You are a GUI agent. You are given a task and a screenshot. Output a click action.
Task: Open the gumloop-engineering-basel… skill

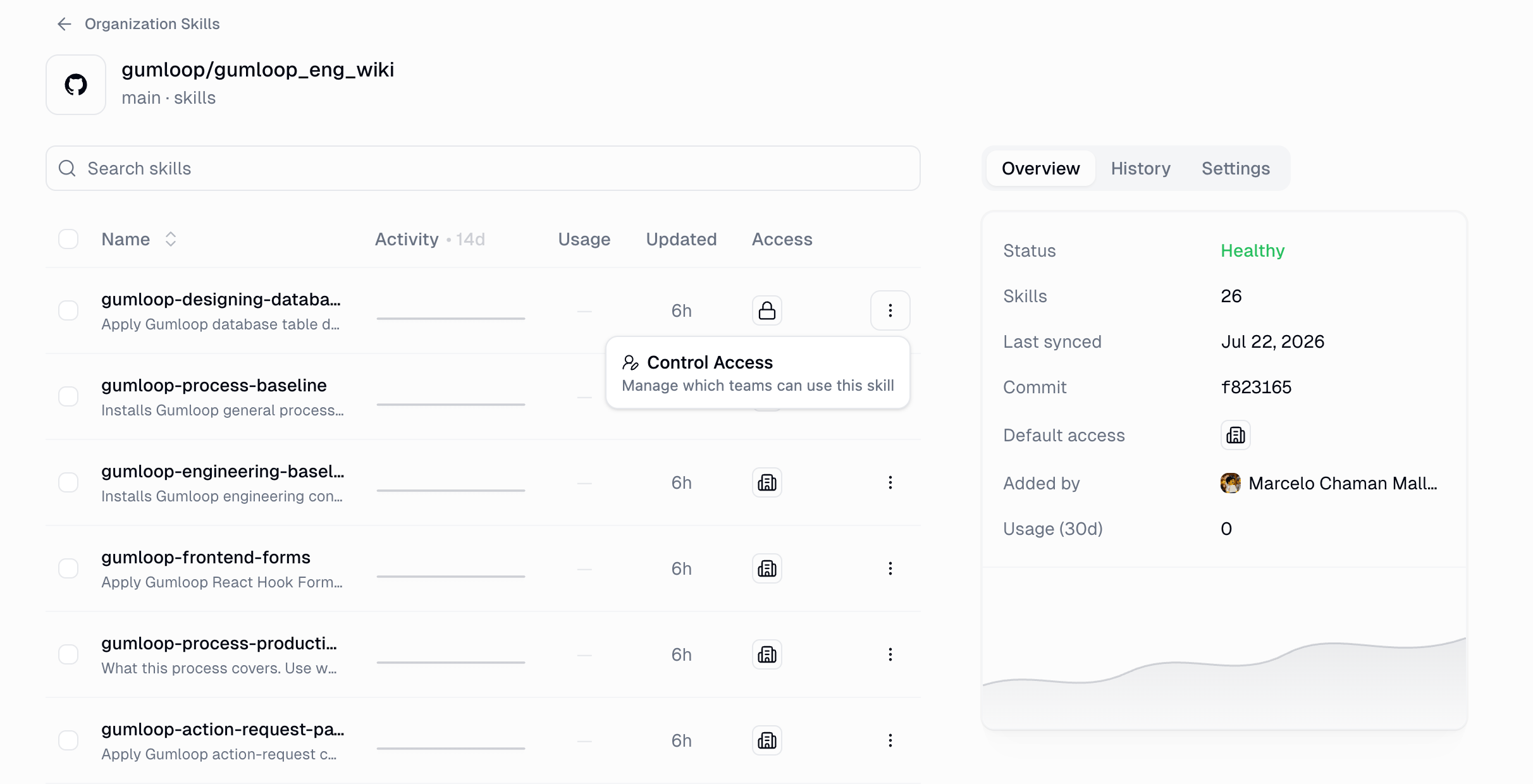[x=223, y=471]
